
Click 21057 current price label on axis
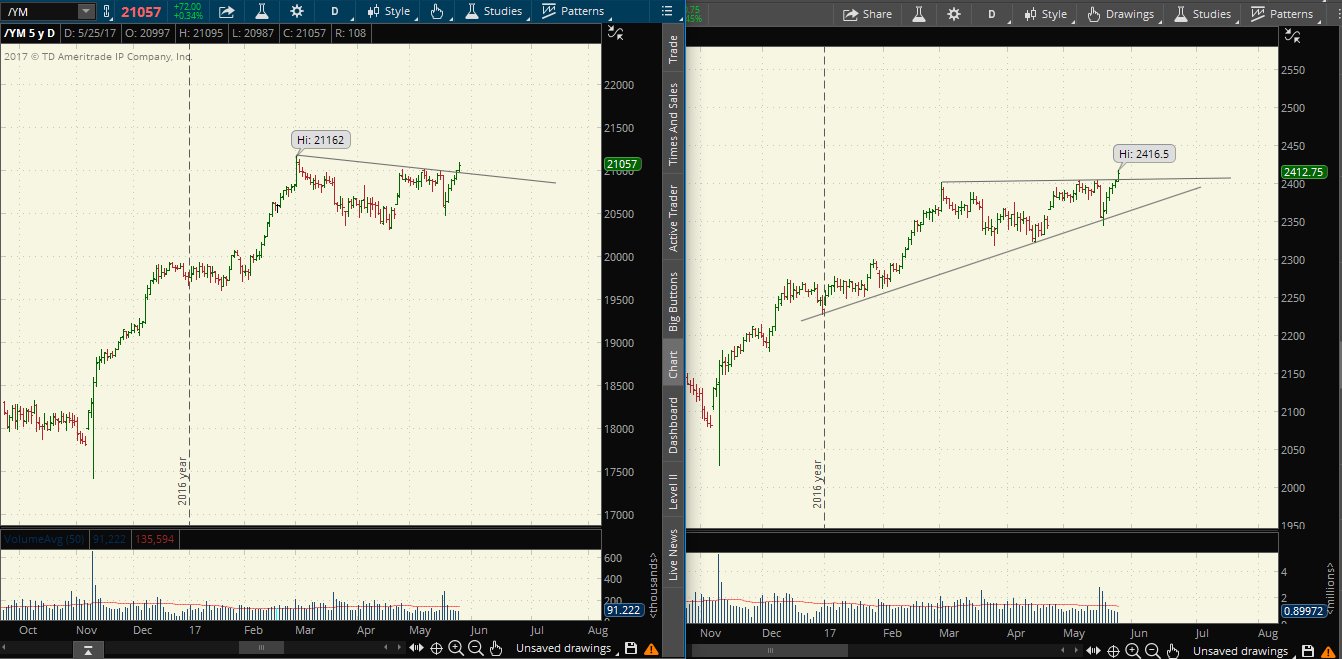pos(622,164)
